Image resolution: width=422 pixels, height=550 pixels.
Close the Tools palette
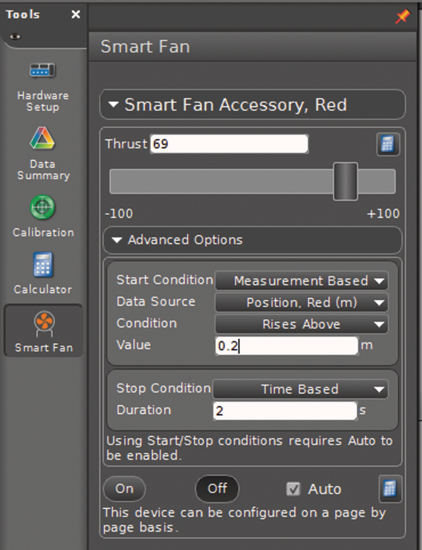click(x=75, y=14)
